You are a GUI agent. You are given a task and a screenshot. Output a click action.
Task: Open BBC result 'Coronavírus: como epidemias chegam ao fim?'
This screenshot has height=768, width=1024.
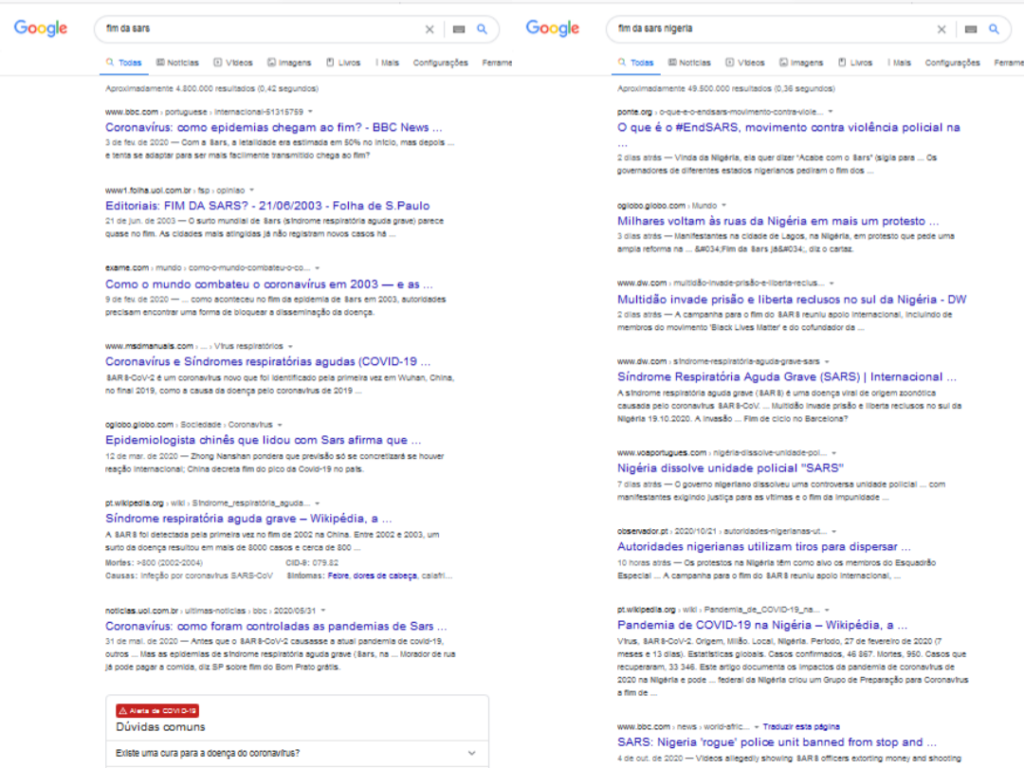(x=274, y=127)
